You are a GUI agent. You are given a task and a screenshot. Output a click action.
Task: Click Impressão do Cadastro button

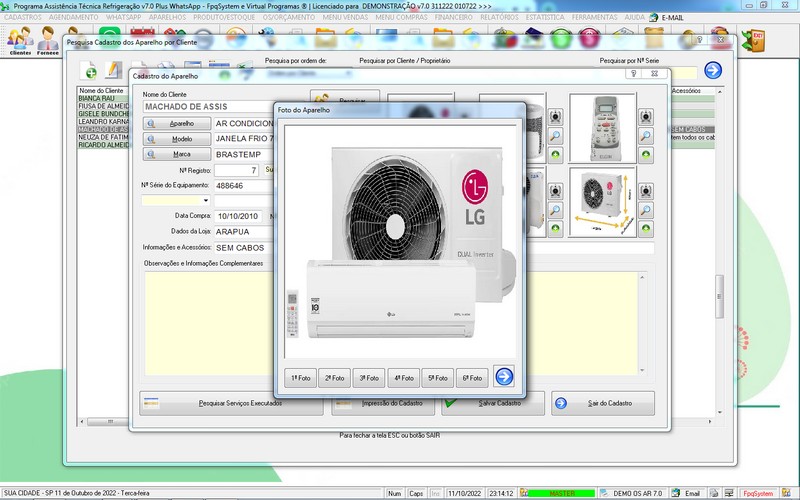383,403
